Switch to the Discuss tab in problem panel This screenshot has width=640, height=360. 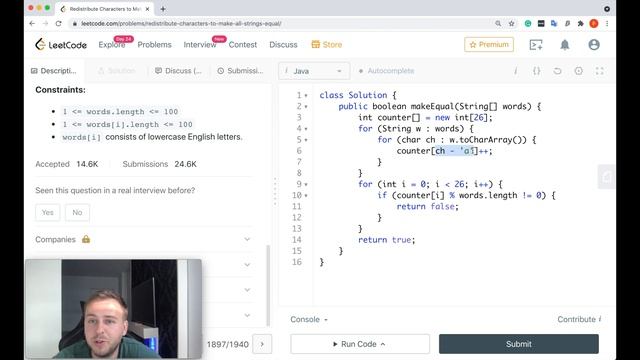178,71
